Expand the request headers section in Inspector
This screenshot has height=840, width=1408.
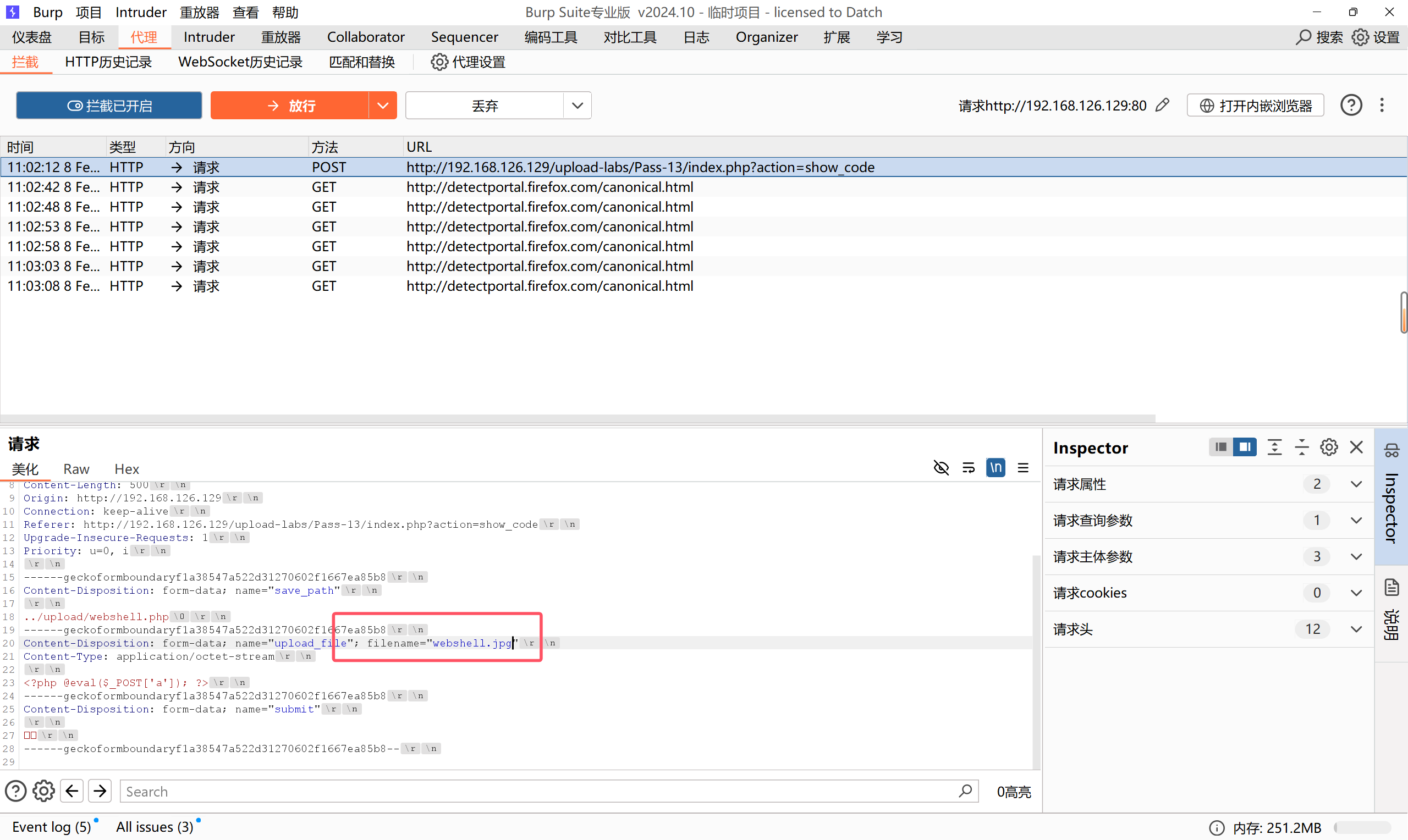1355,629
